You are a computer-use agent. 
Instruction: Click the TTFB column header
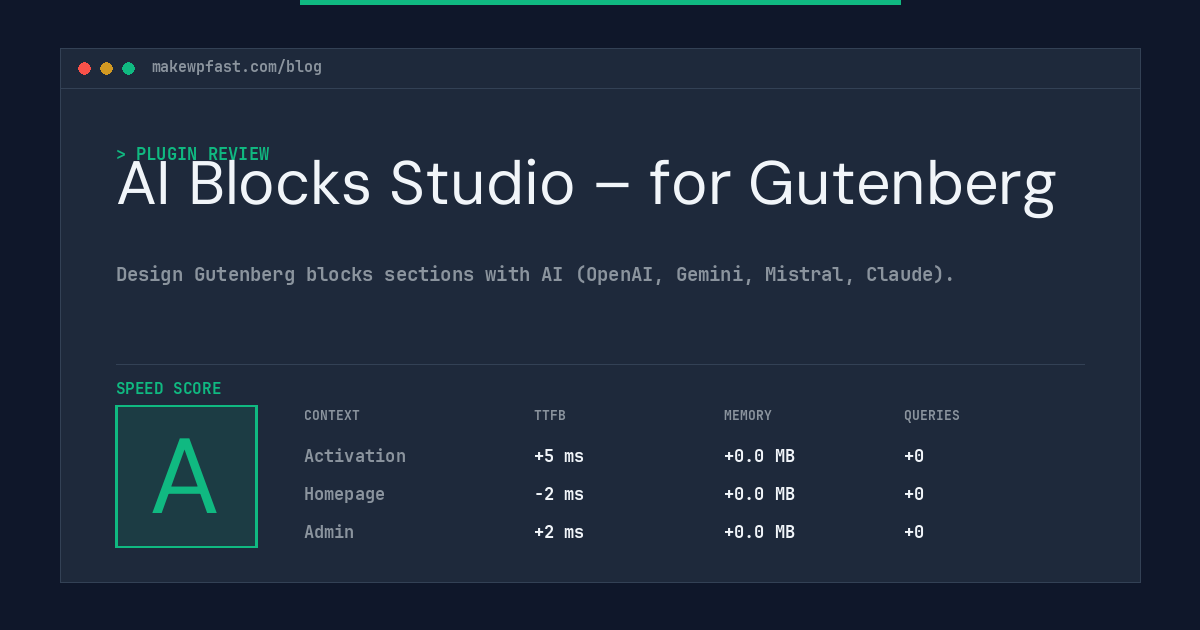click(x=550, y=416)
